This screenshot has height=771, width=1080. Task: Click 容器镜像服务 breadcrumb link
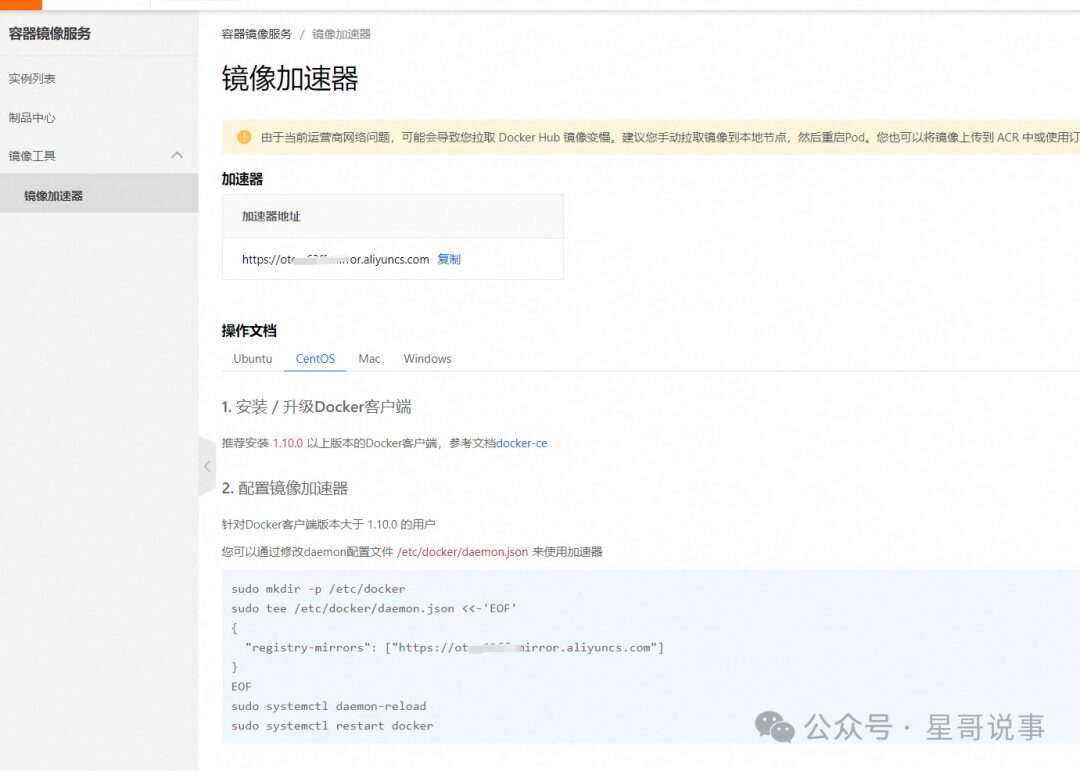point(256,34)
